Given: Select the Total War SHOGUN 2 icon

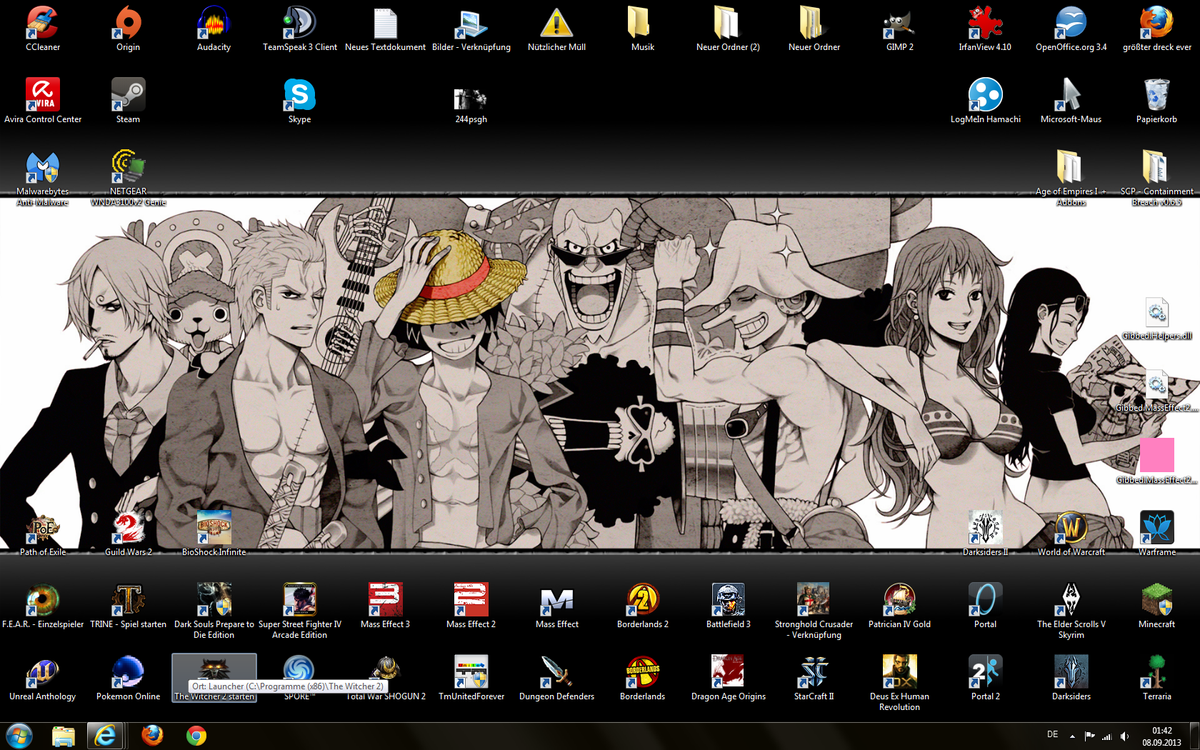Looking at the screenshot, I should coord(385,671).
